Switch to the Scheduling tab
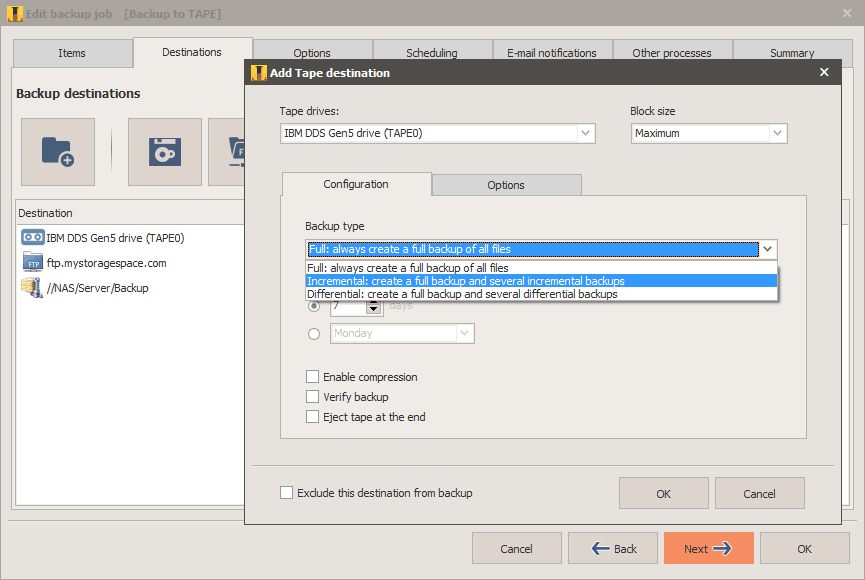This screenshot has height=580, width=865. tap(432, 52)
